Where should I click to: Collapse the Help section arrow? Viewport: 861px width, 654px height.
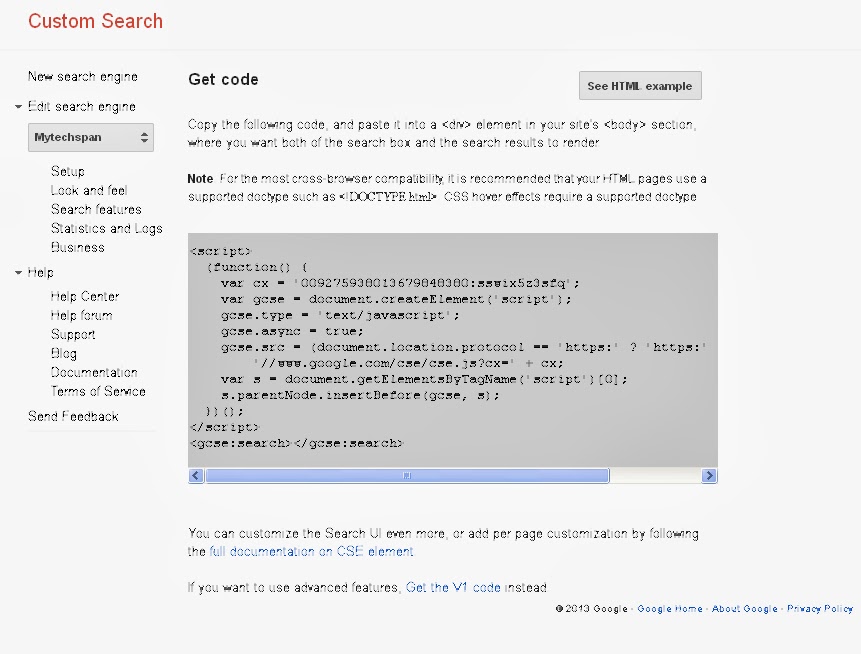[x=18, y=272]
